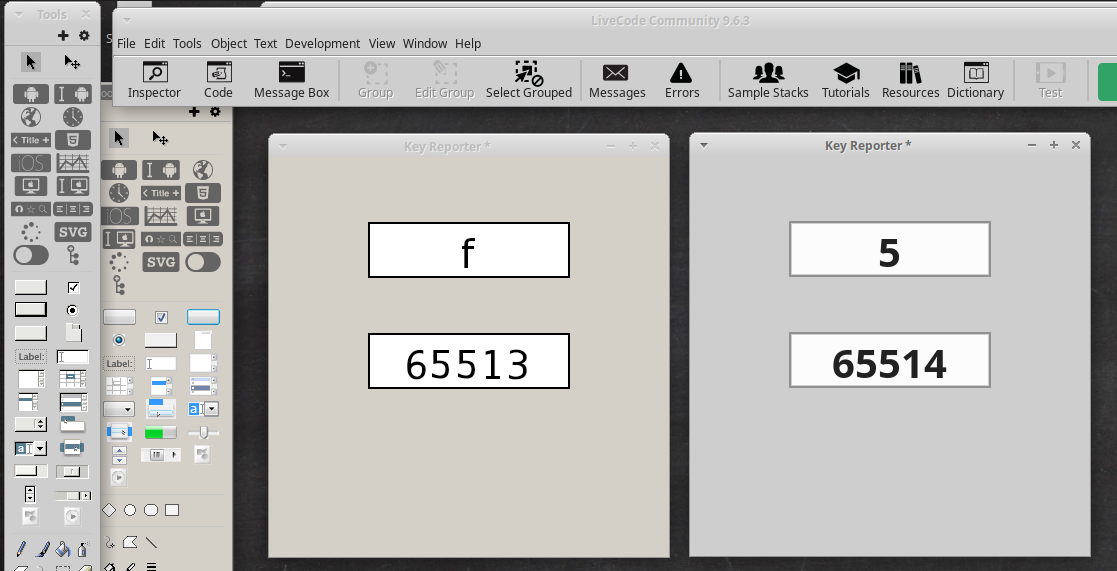1117x571 pixels.
Task: Select the spray can paint tool
Action: [x=83, y=549]
